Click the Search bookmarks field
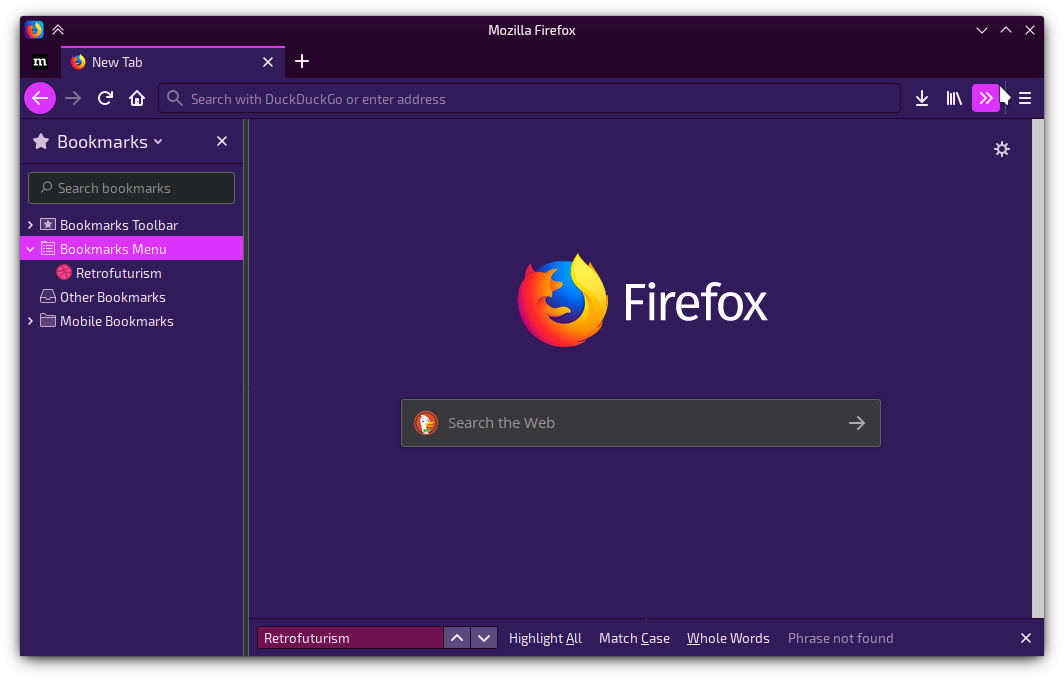Image resolution: width=1064 pixels, height=680 pixels. (132, 188)
